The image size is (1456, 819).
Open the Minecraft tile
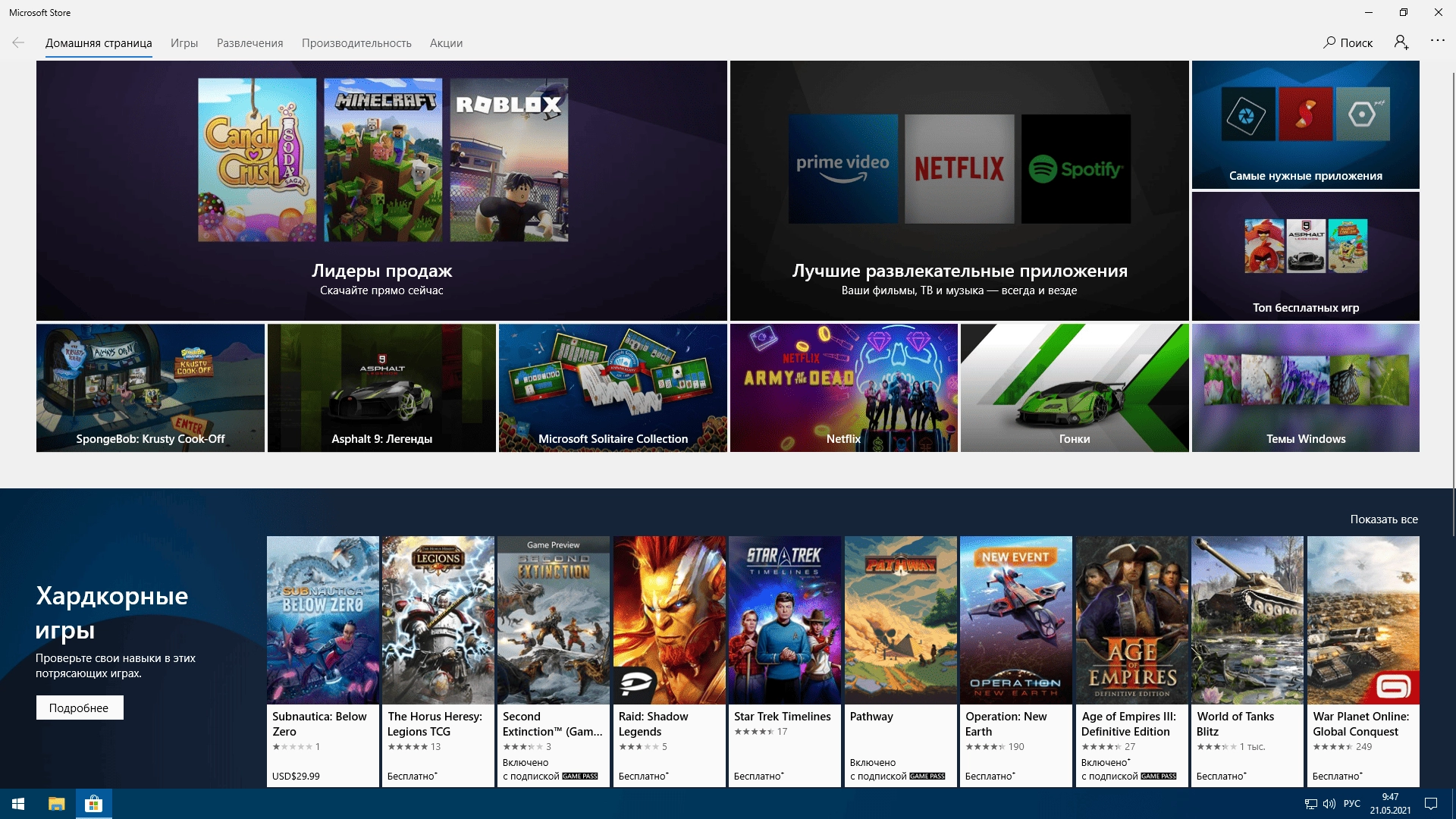[383, 160]
